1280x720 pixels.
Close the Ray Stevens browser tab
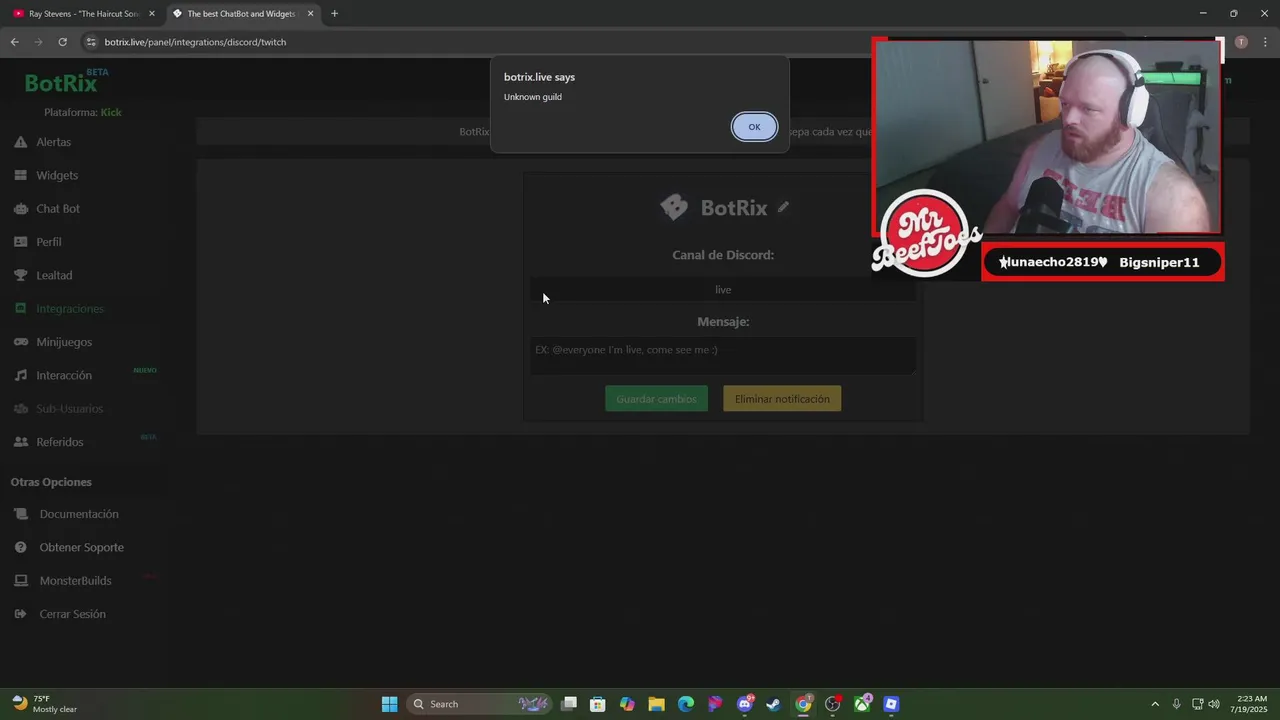click(x=152, y=14)
